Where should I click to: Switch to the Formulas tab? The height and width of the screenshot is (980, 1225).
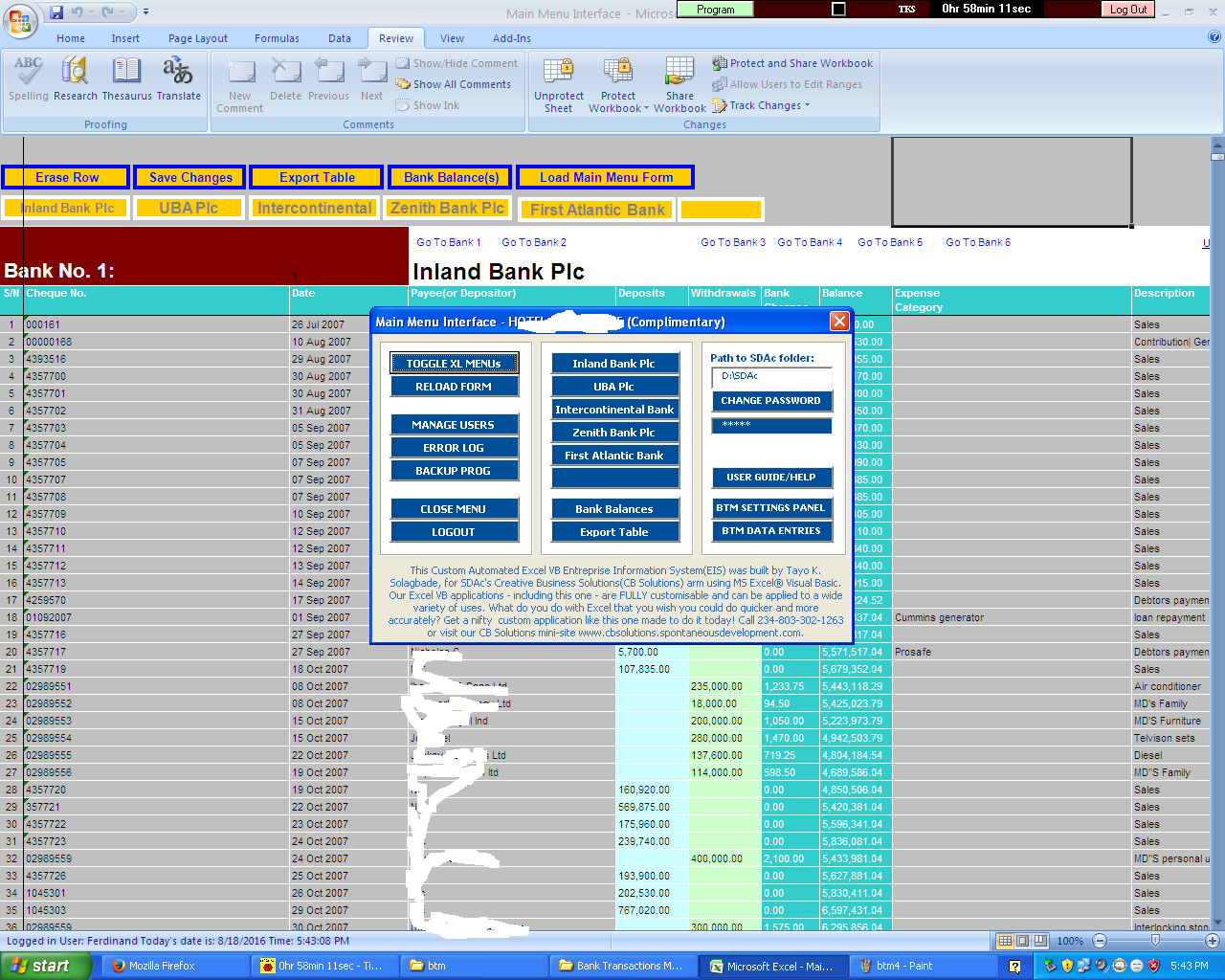[x=277, y=38]
